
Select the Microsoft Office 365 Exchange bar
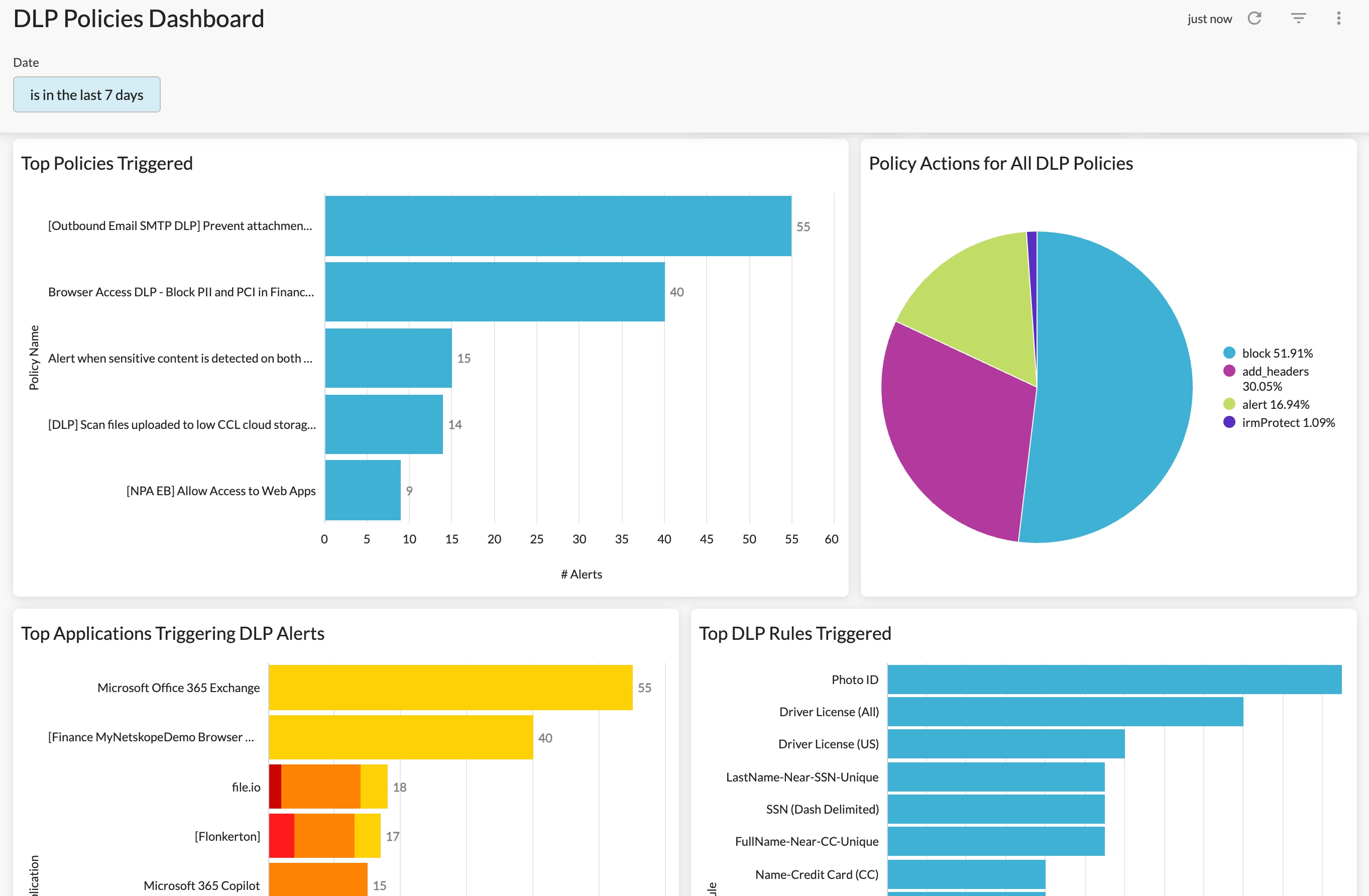[x=450, y=688]
